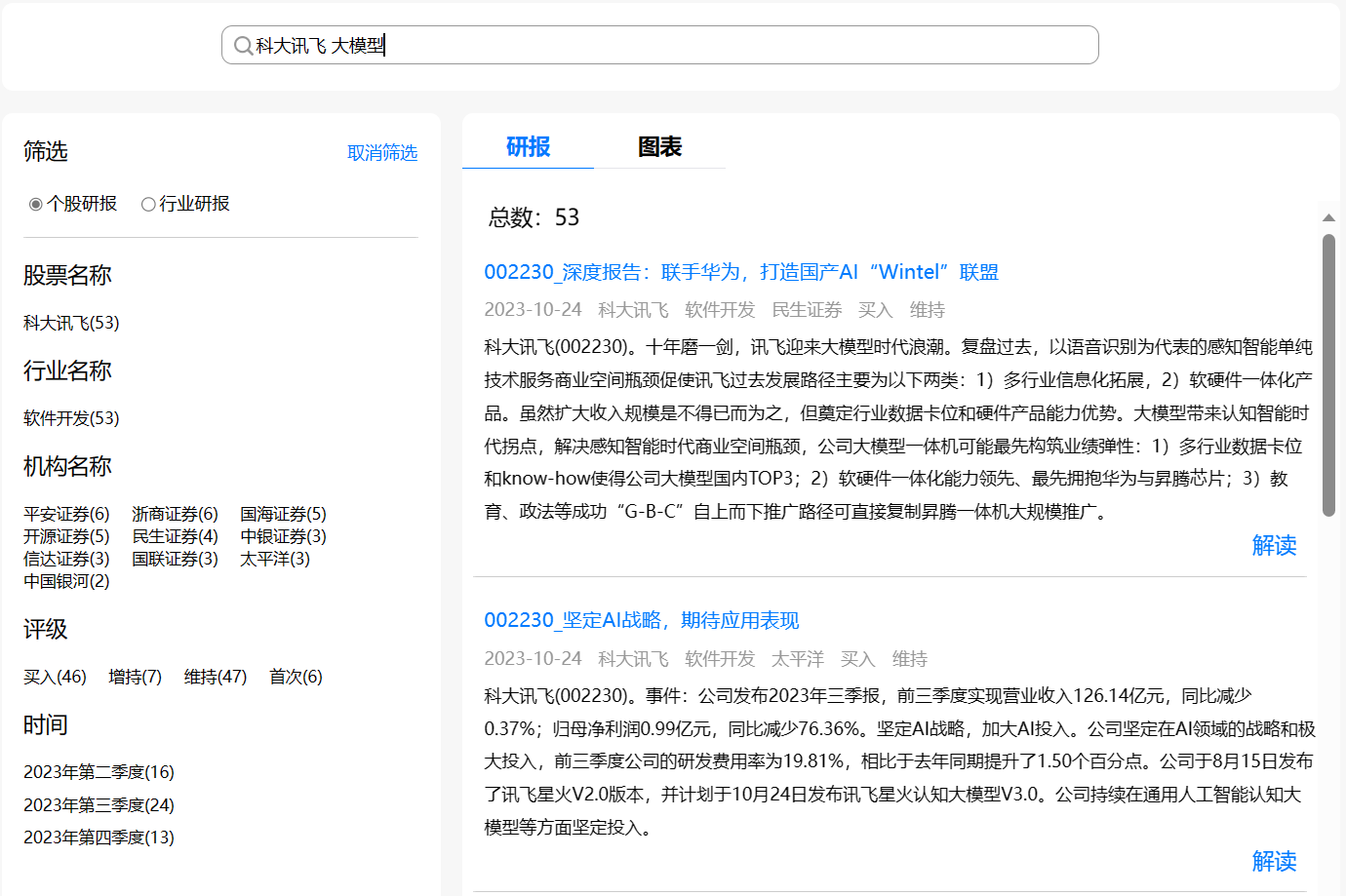Click the 取消筛选 link

coord(382,153)
